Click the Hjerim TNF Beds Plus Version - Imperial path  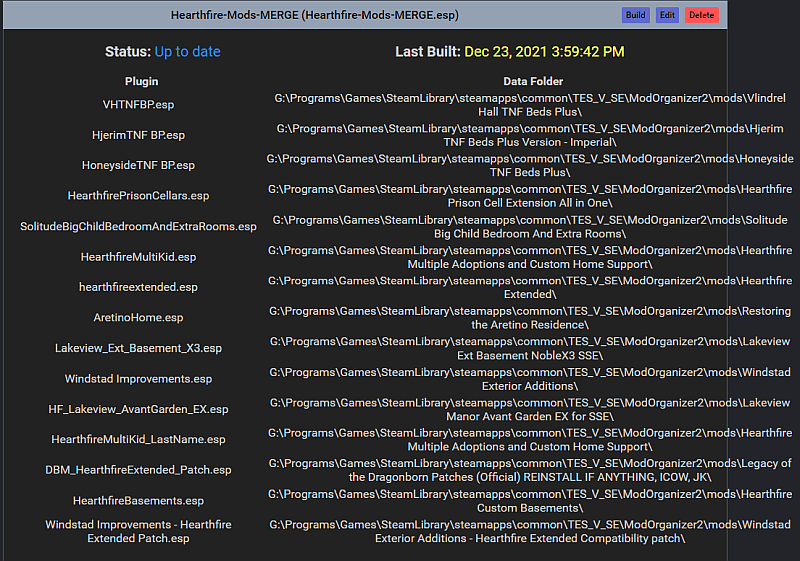(530, 135)
